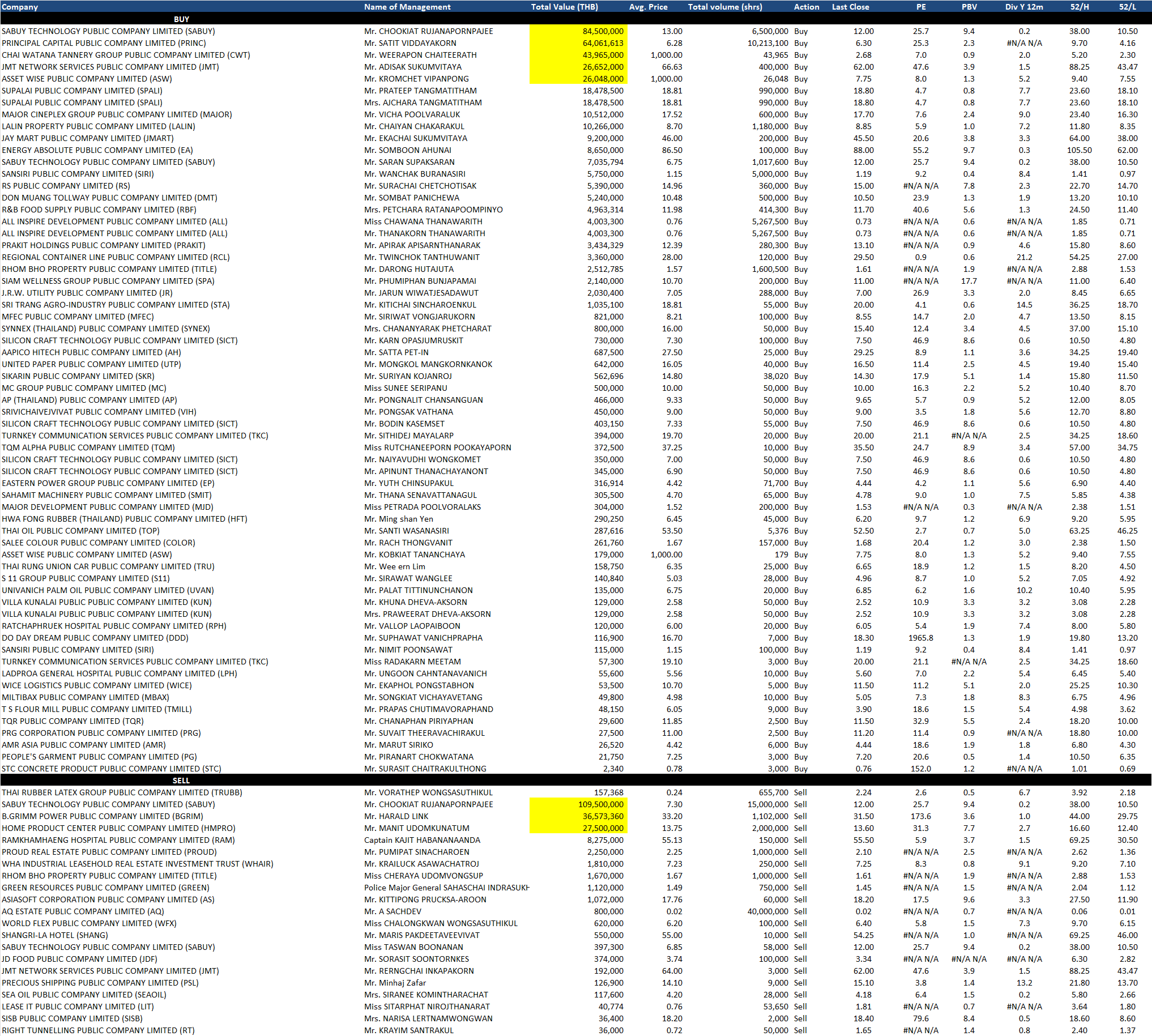
Task: Click the Div Y 12m header
Action: [1024, 7]
